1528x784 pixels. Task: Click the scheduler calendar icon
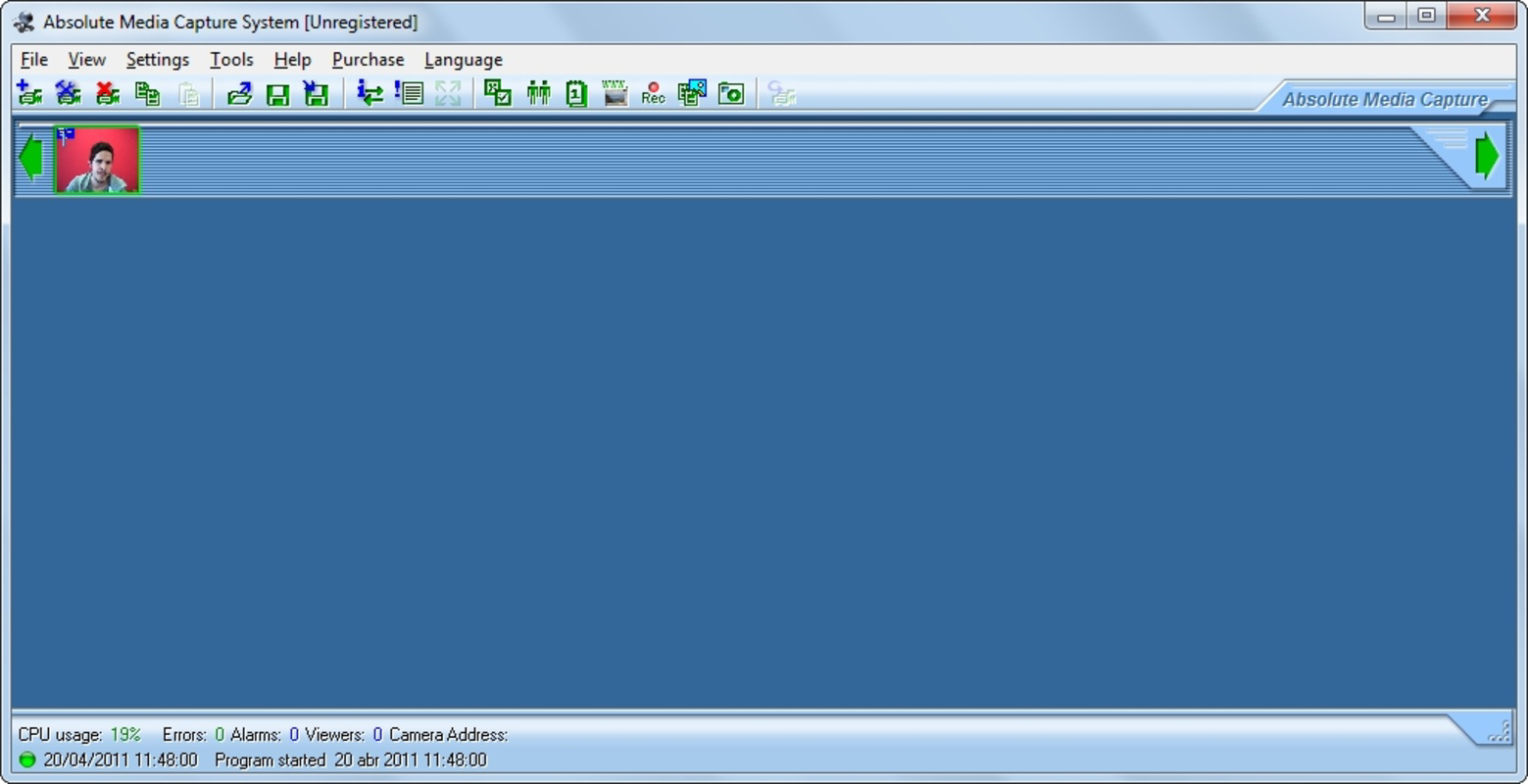576,93
